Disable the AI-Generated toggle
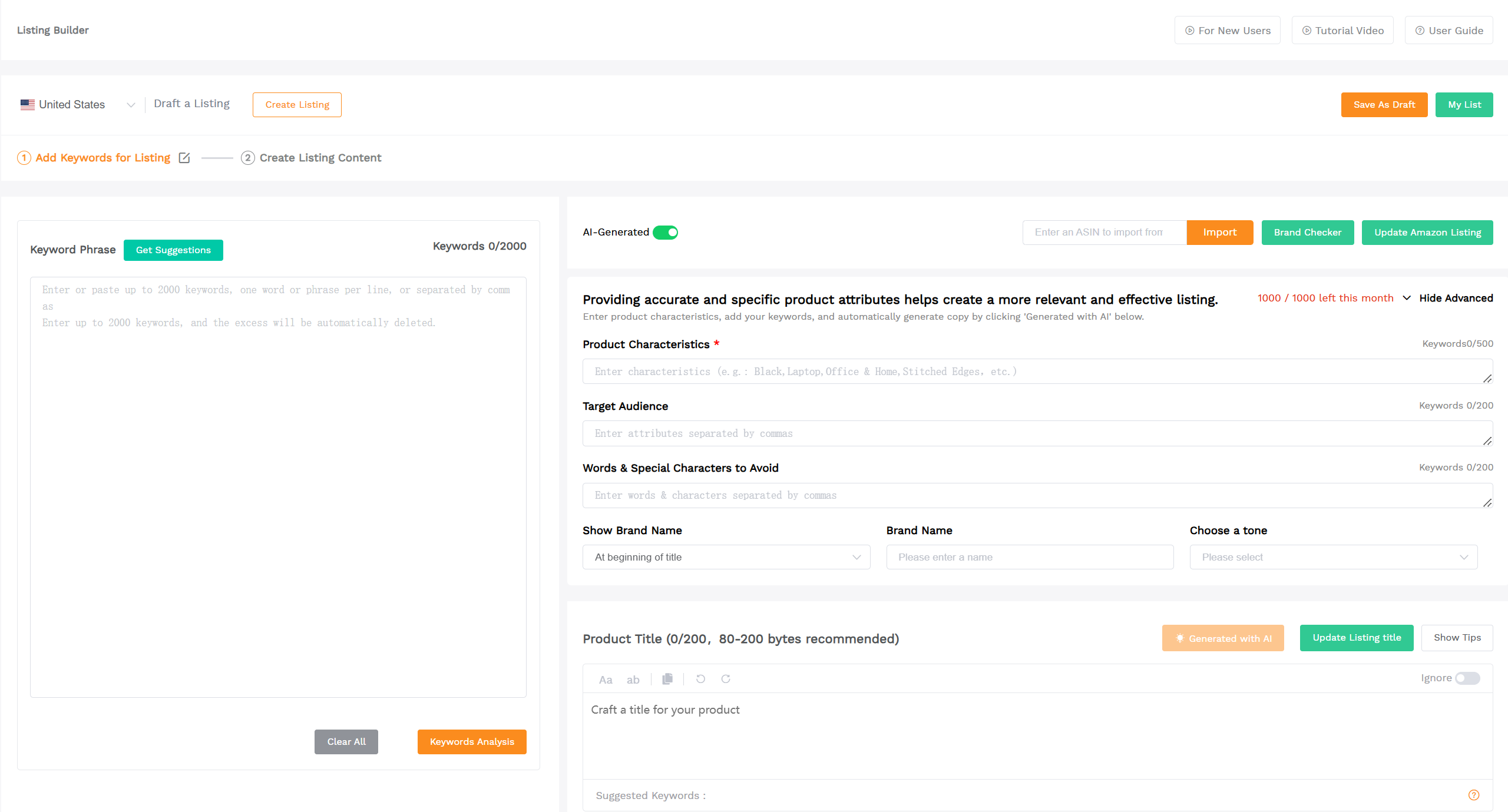Image resolution: width=1508 pixels, height=812 pixels. (666, 232)
